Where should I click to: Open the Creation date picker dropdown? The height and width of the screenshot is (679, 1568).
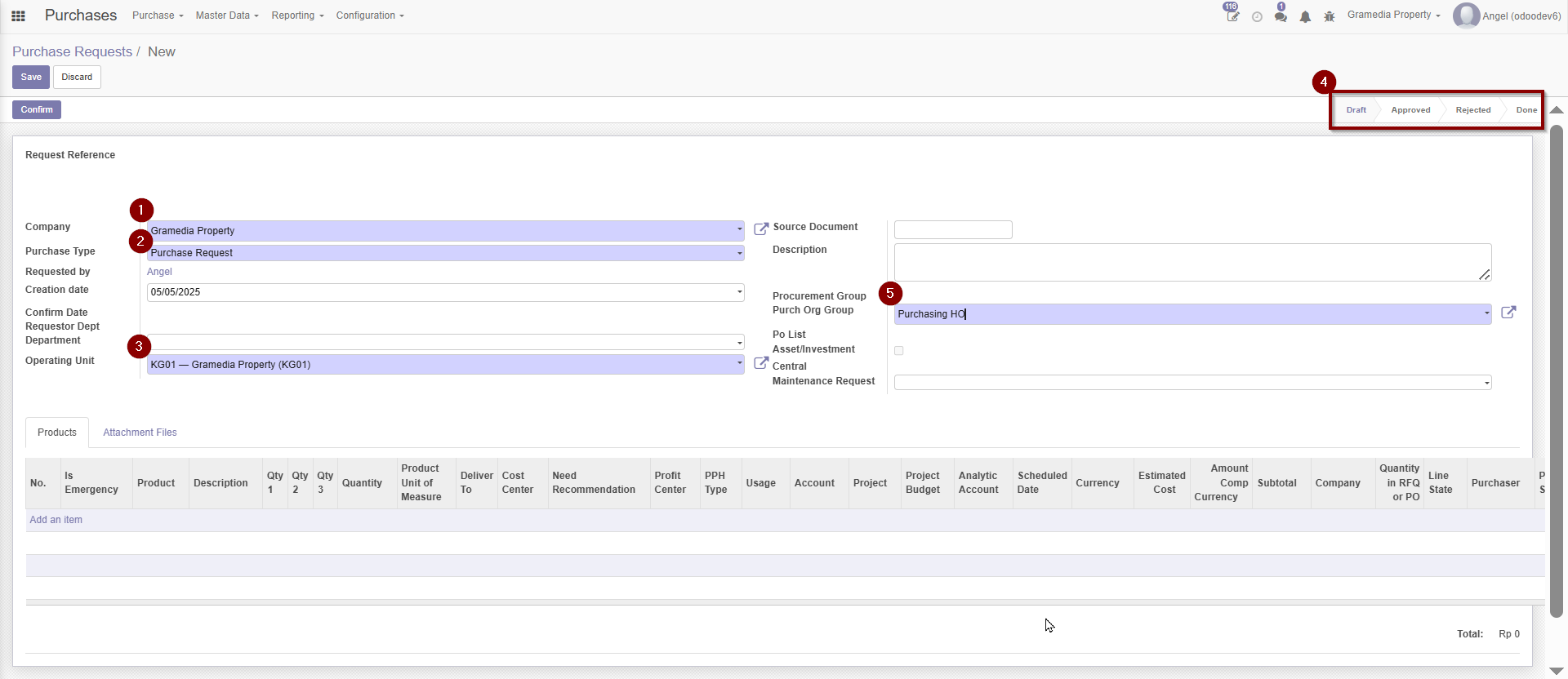pyautogui.click(x=740, y=291)
